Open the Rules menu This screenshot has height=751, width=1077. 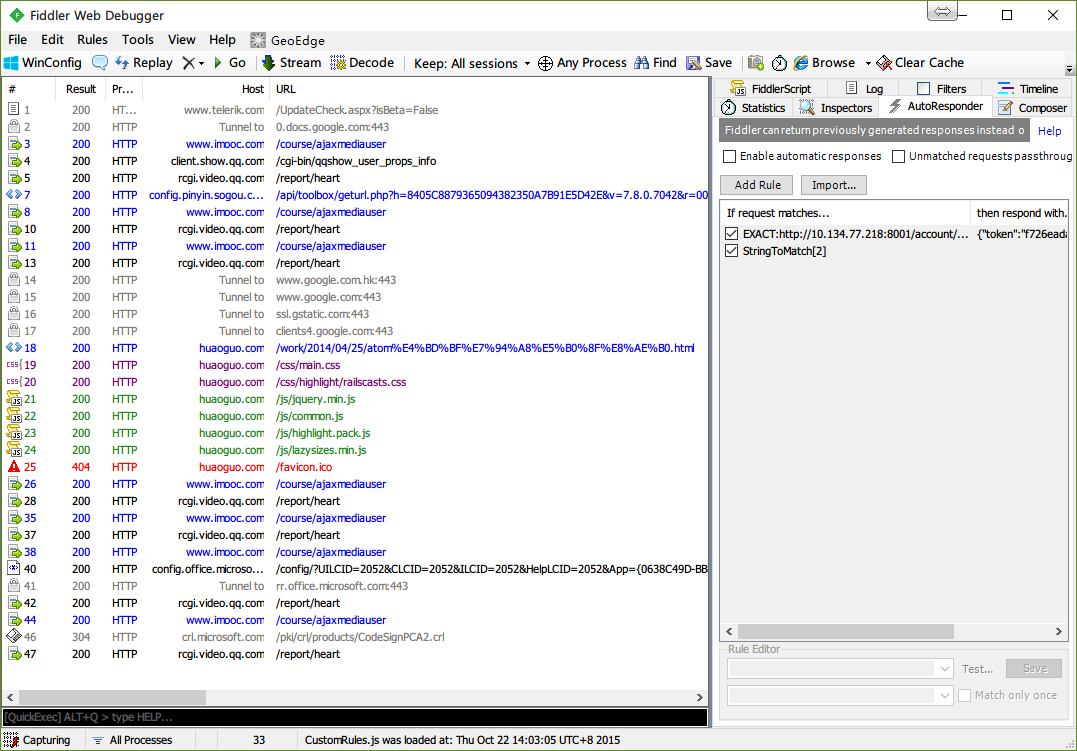coord(92,40)
